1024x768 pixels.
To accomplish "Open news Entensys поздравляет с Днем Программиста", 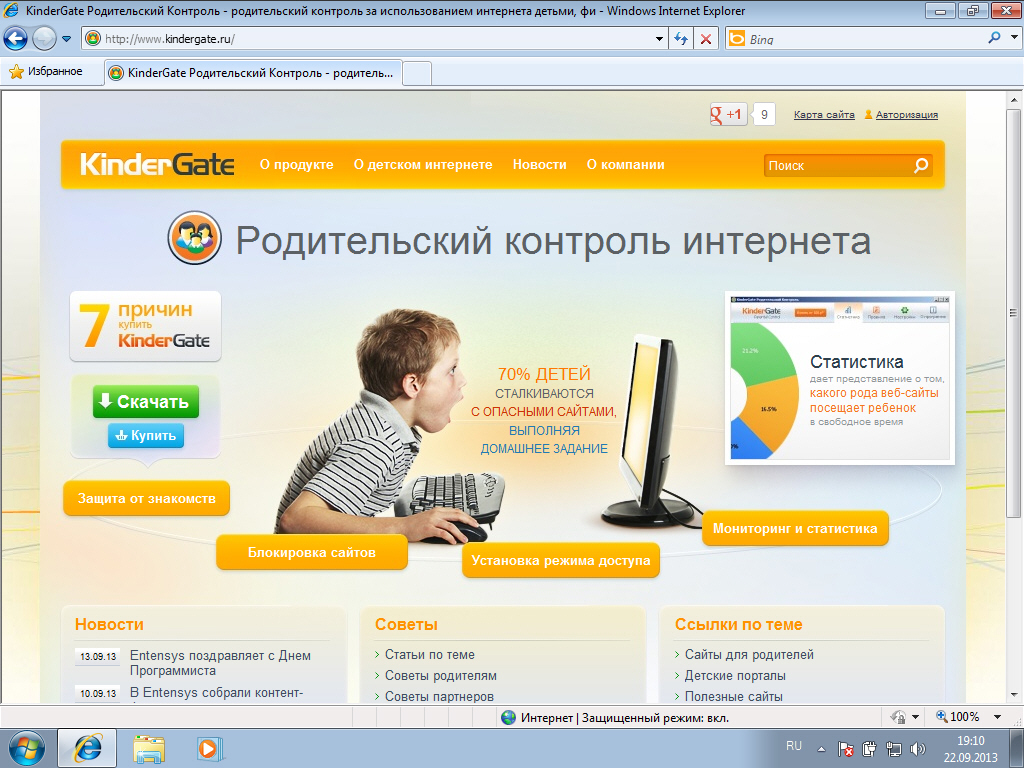I will click(220, 663).
